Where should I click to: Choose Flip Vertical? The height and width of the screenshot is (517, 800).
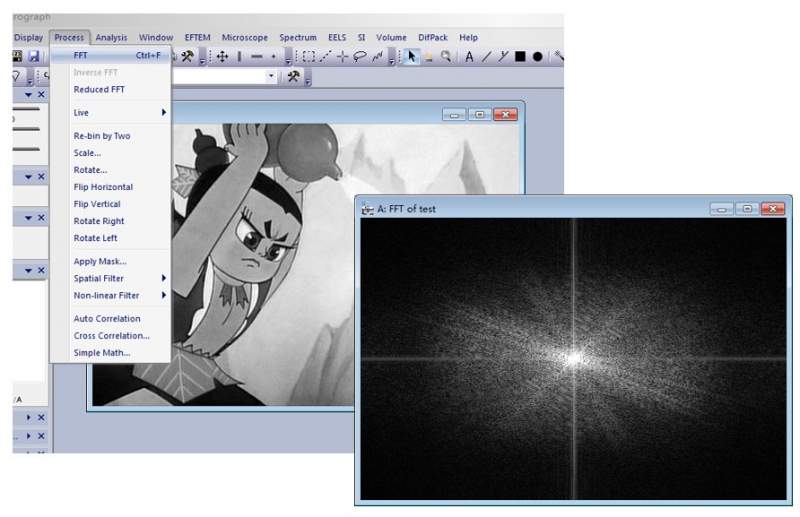111,204
